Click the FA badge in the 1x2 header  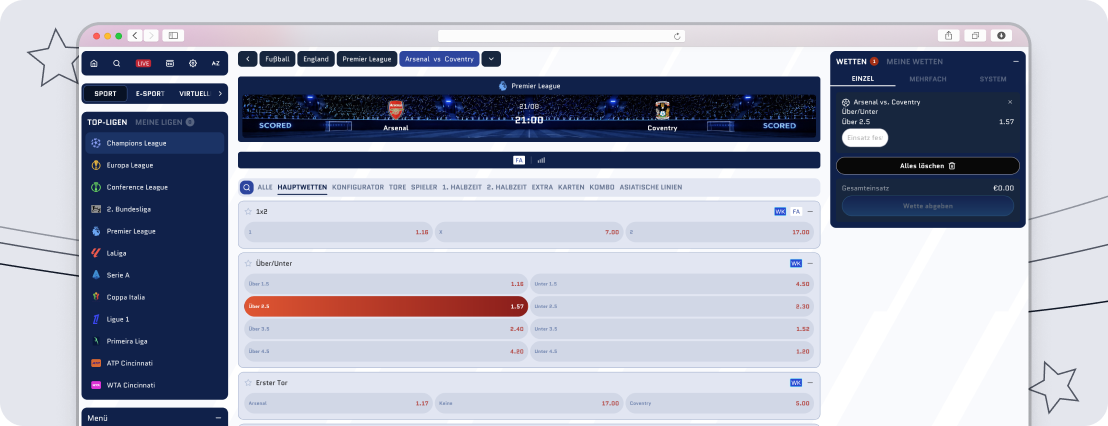(796, 211)
